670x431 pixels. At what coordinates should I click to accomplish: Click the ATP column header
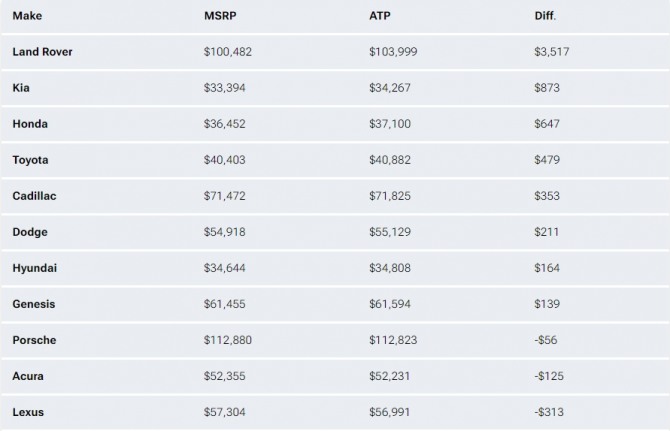(x=378, y=16)
